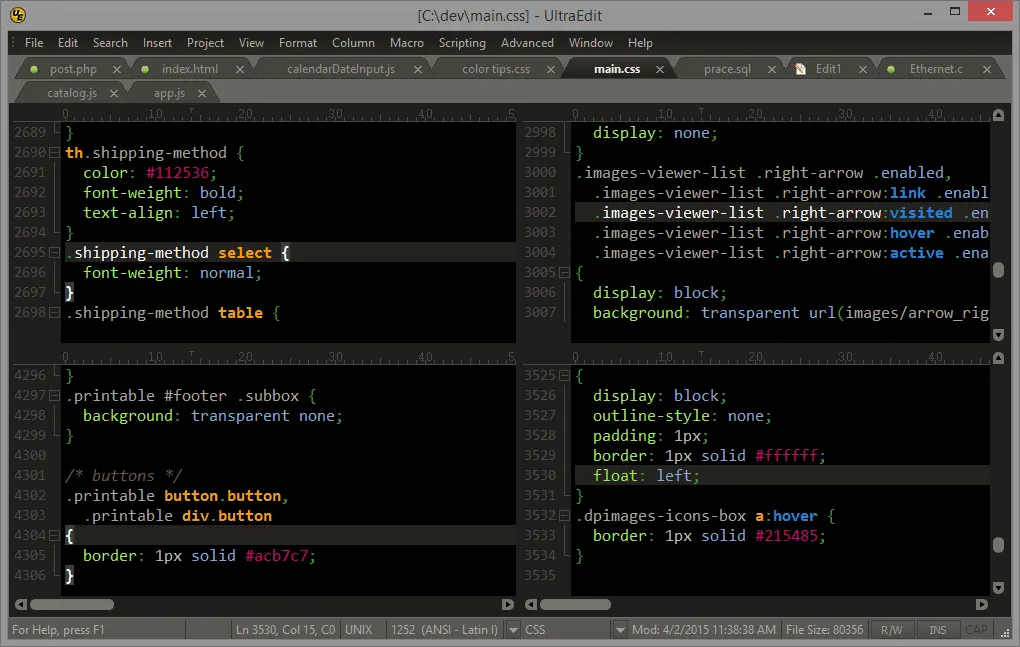Toggle the INS insert mode indicator
This screenshot has width=1020, height=647.
point(938,630)
